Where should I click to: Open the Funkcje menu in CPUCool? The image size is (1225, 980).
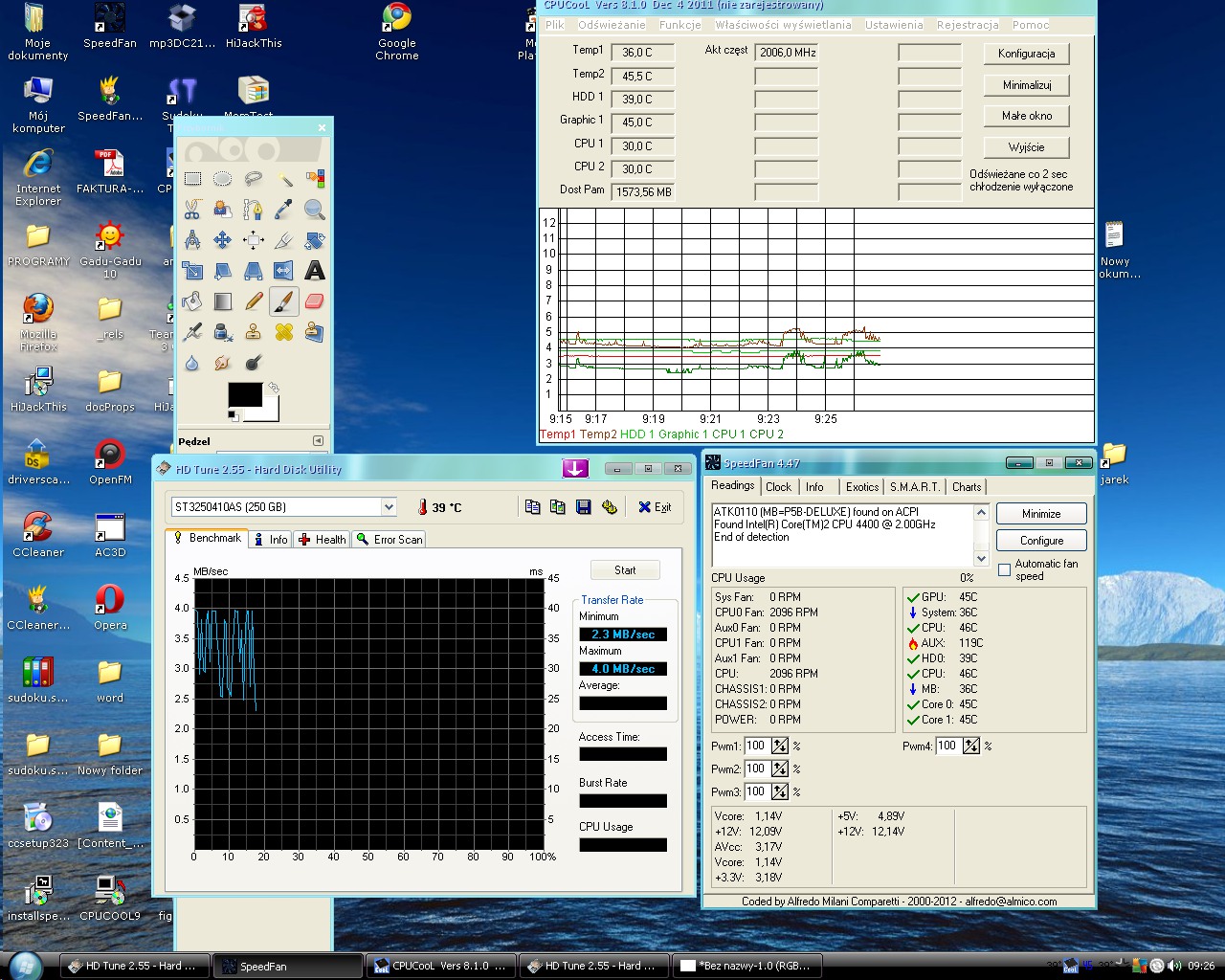point(680,25)
